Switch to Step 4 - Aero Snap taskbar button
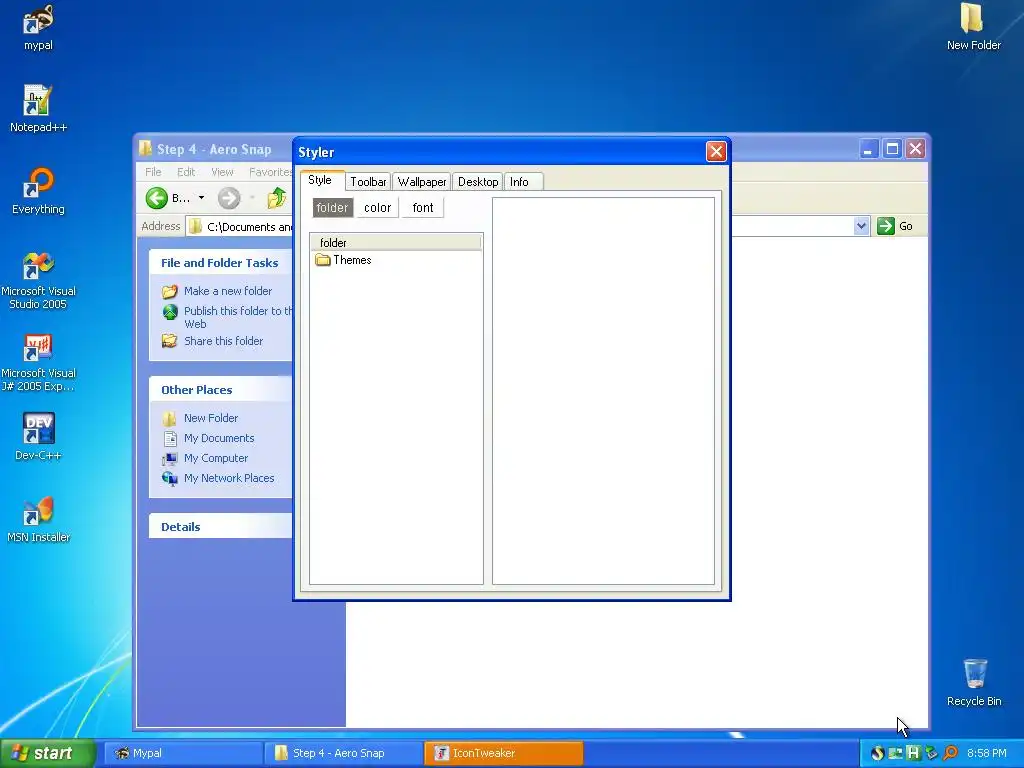Image resolution: width=1024 pixels, height=768 pixels. click(x=344, y=753)
